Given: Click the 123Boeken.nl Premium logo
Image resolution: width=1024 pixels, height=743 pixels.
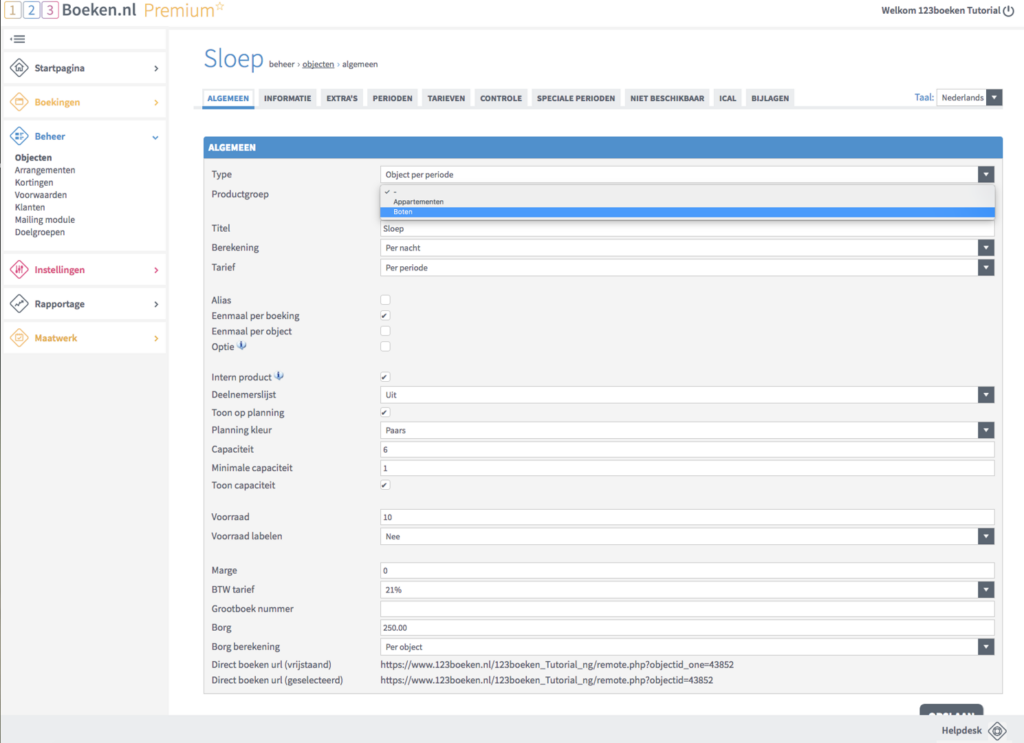Looking at the screenshot, I should point(114,10).
